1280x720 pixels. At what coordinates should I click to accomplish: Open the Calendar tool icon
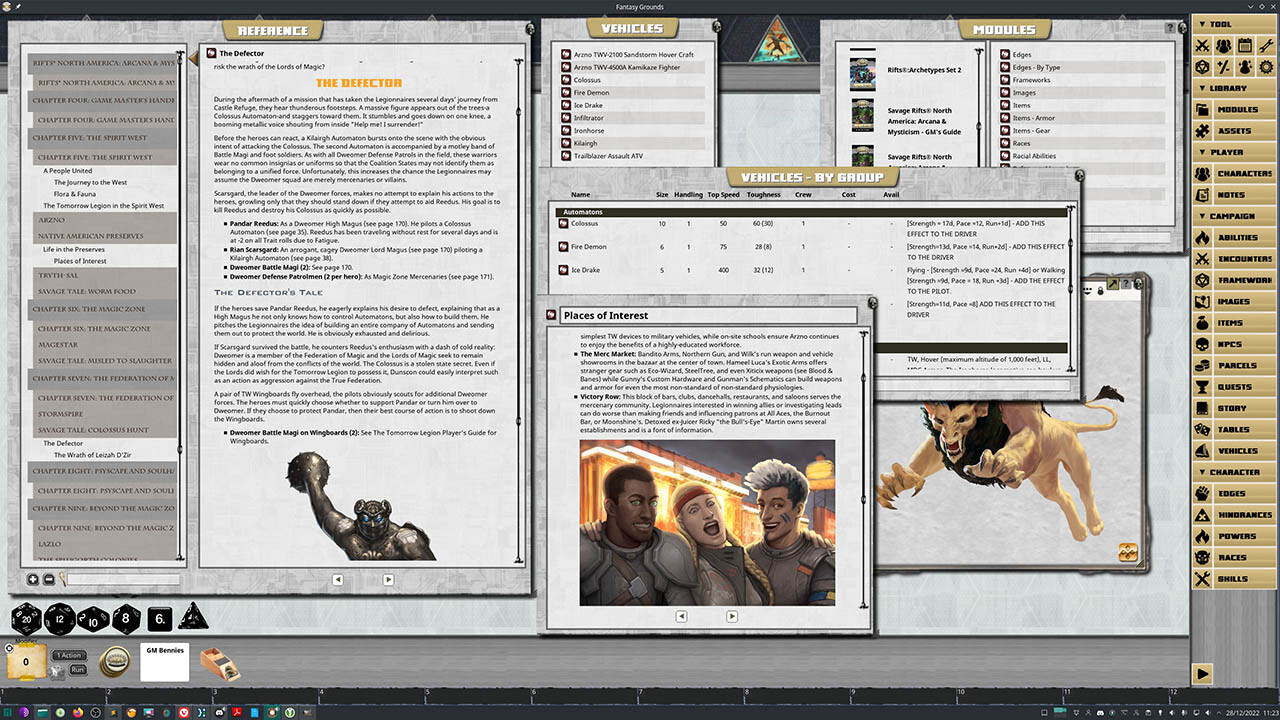pyautogui.click(x=1245, y=46)
